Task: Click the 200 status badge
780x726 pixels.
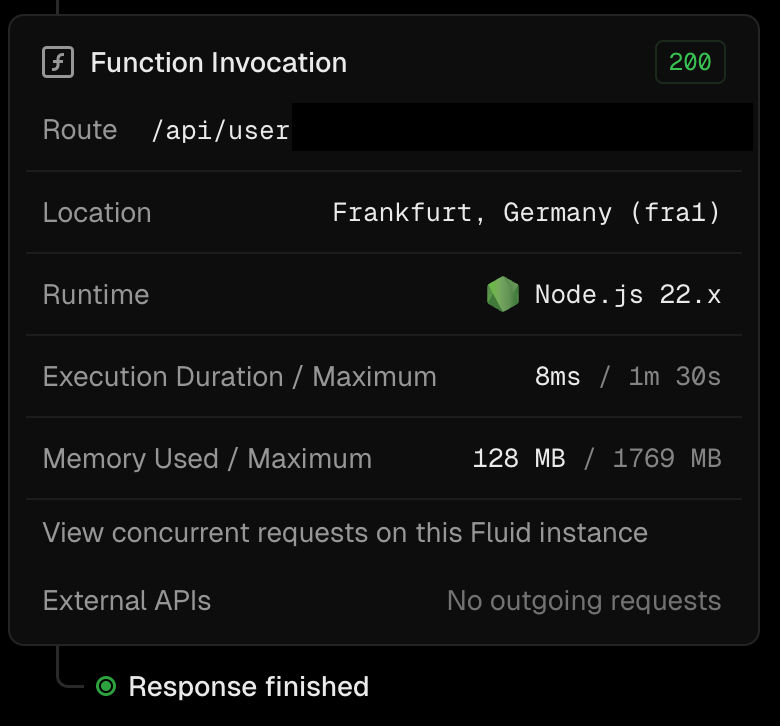Action: click(690, 62)
